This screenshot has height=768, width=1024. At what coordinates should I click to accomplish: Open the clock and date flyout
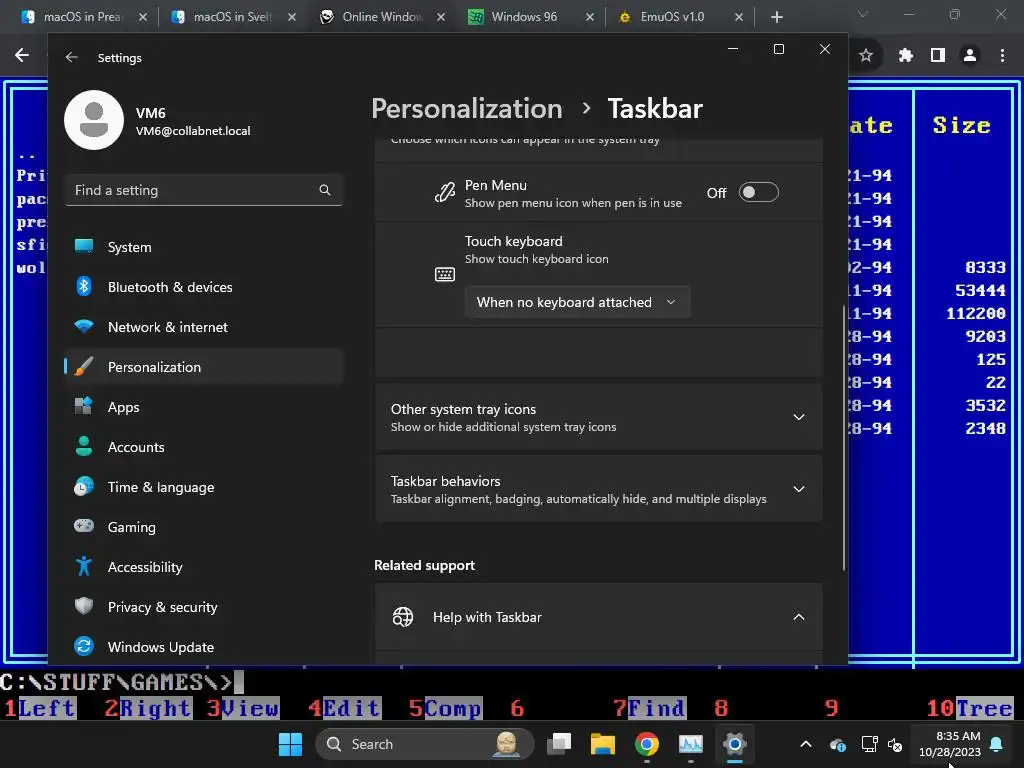click(950, 744)
